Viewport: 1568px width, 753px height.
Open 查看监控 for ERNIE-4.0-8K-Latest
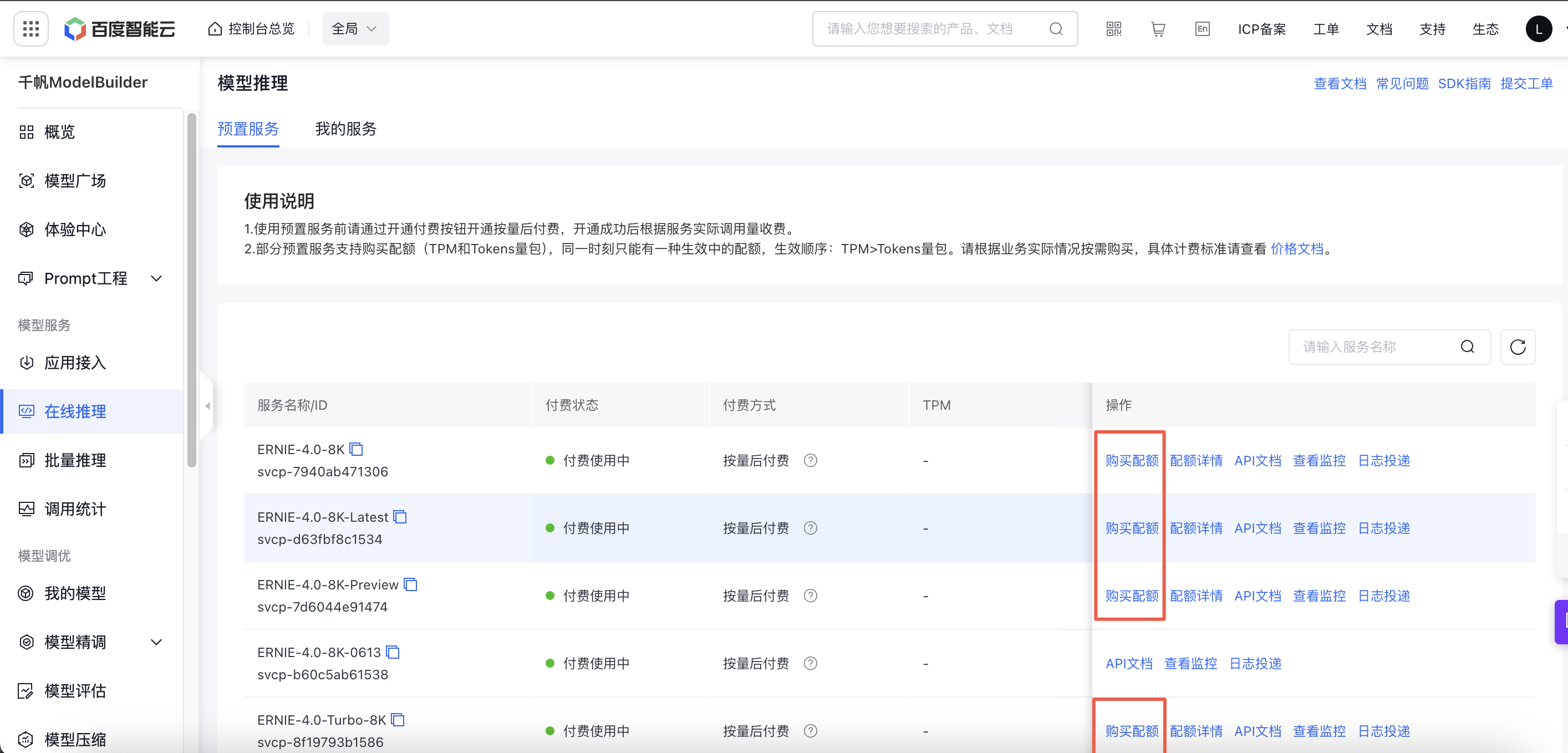coord(1318,528)
